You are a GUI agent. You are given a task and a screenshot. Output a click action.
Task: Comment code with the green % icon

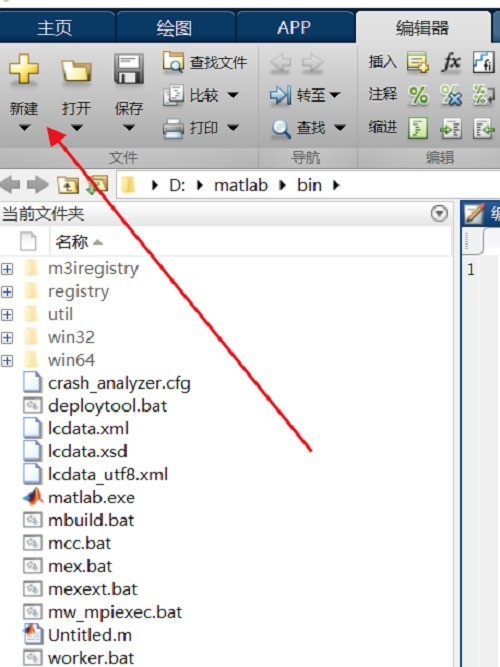tap(418, 95)
